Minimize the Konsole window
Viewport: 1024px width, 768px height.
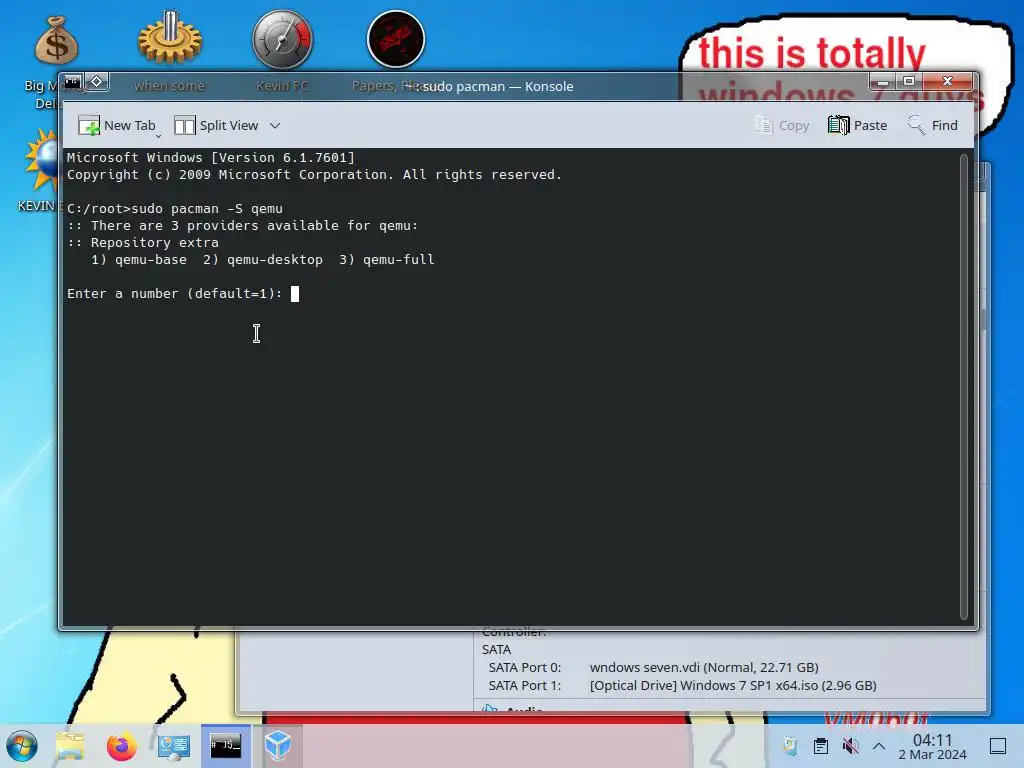883,82
